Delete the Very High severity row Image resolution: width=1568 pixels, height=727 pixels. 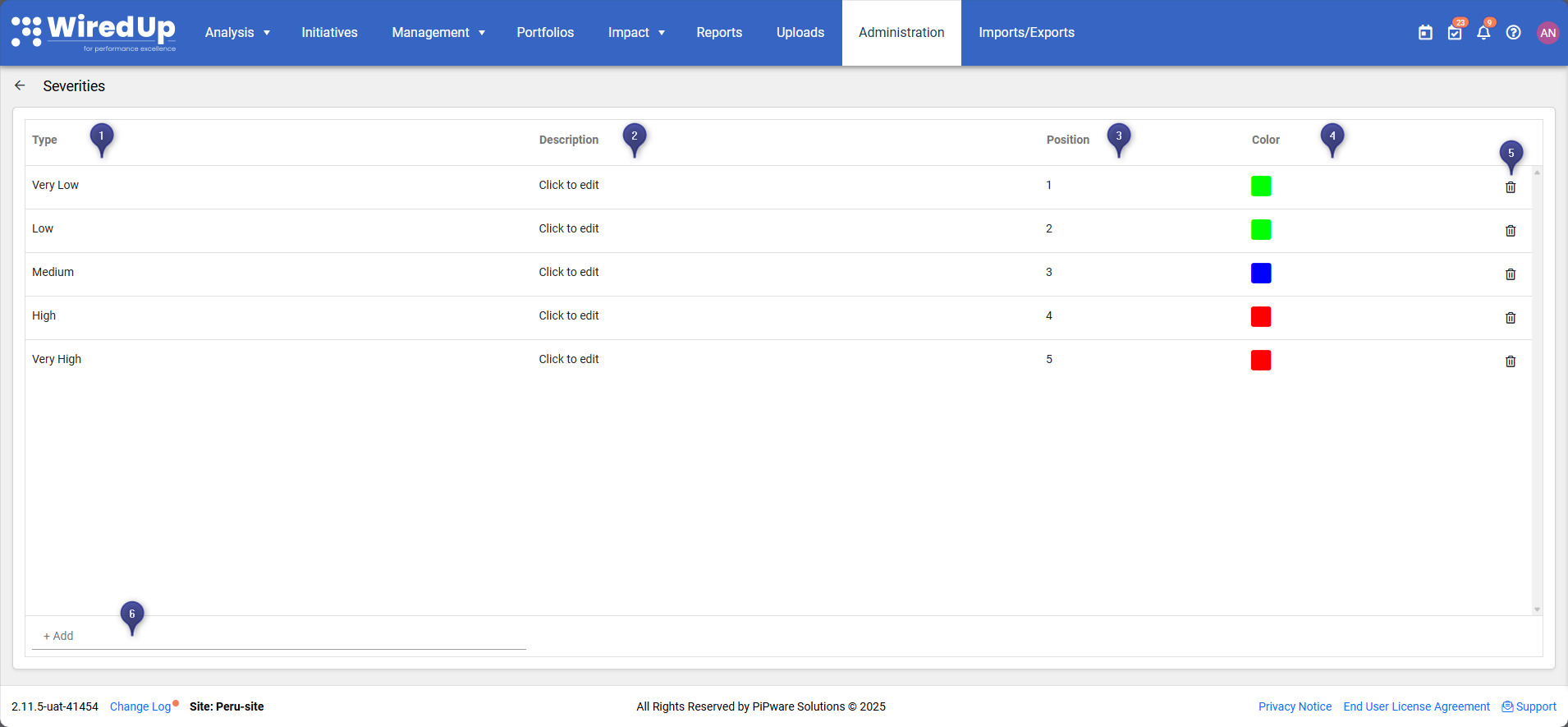(x=1511, y=361)
